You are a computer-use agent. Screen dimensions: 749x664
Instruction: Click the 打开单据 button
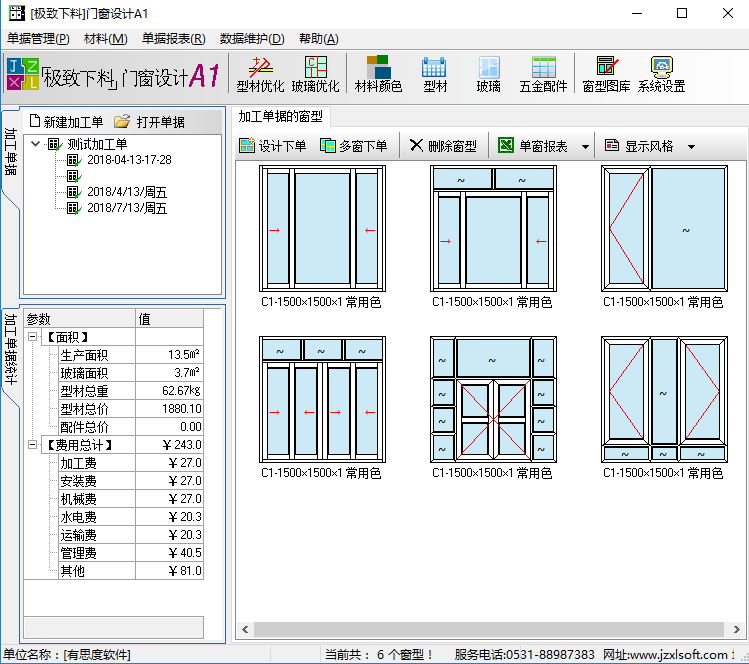[x=150, y=122]
